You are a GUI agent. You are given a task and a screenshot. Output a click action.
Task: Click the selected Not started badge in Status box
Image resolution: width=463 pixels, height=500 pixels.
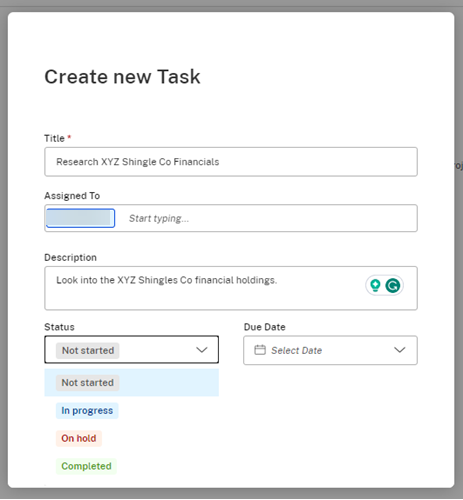click(x=88, y=351)
